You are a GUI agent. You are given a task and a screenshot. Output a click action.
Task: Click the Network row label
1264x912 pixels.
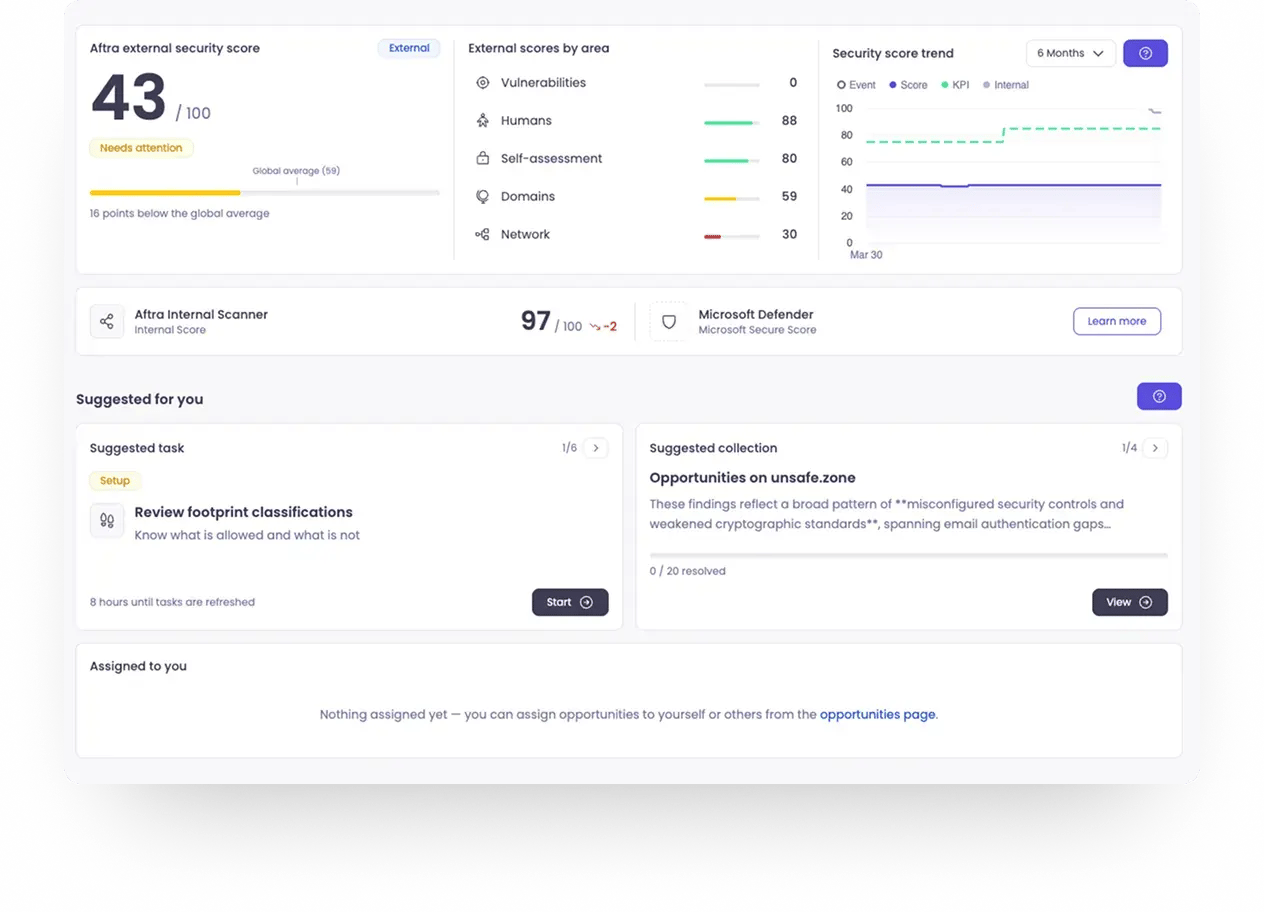pos(526,235)
